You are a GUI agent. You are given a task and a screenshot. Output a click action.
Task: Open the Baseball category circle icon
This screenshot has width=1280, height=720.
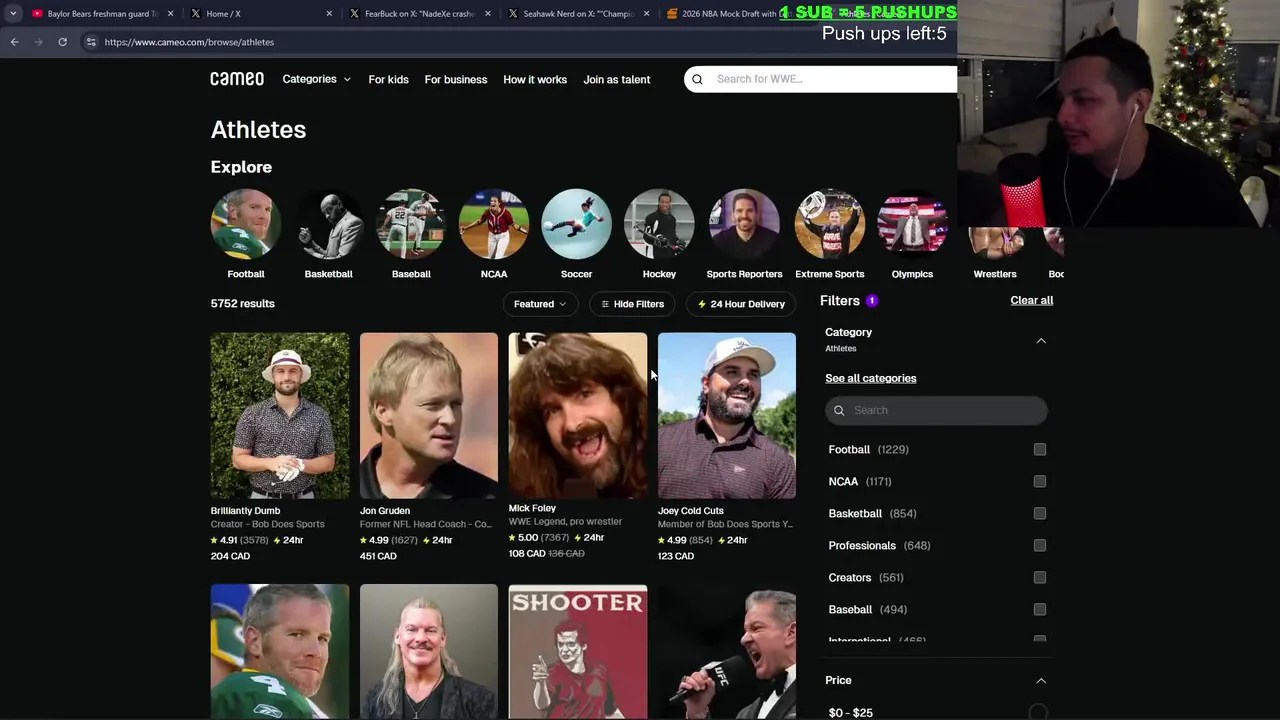click(411, 224)
